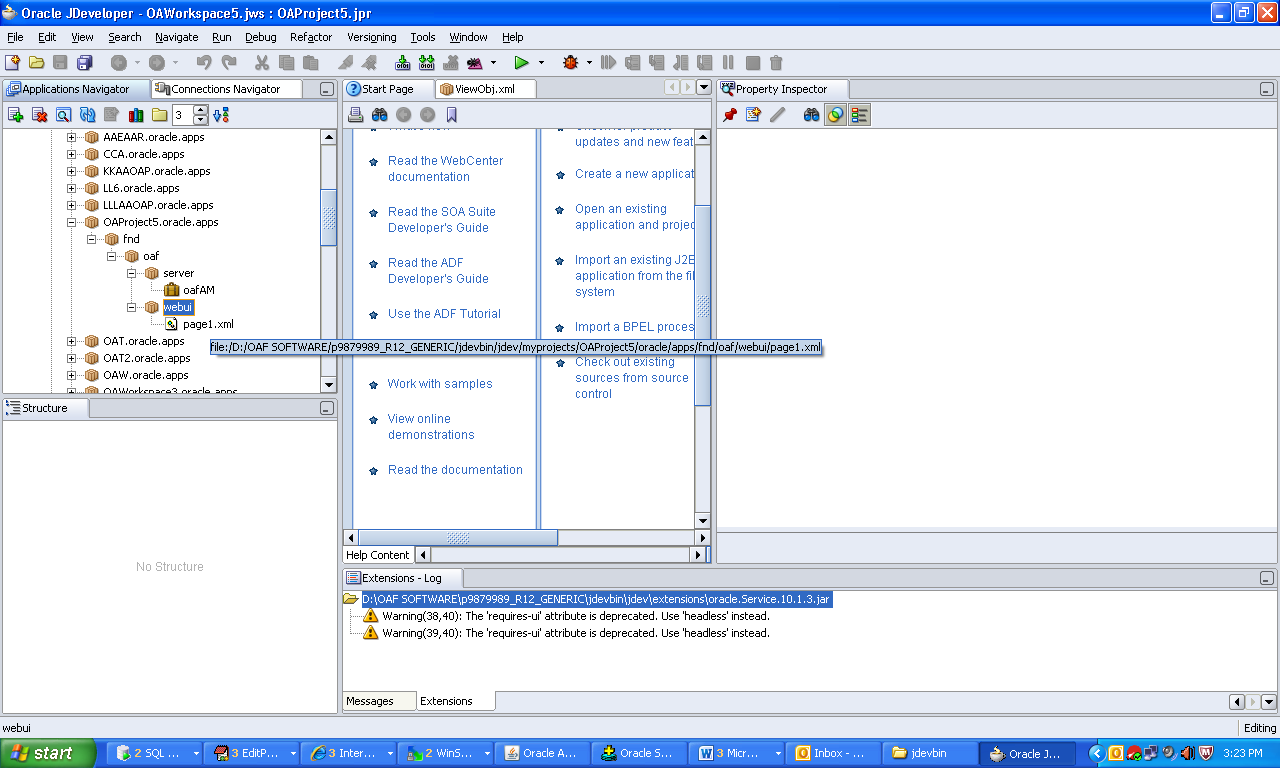Collapse the OAProject5.oracle.apps tree node

click(72, 222)
